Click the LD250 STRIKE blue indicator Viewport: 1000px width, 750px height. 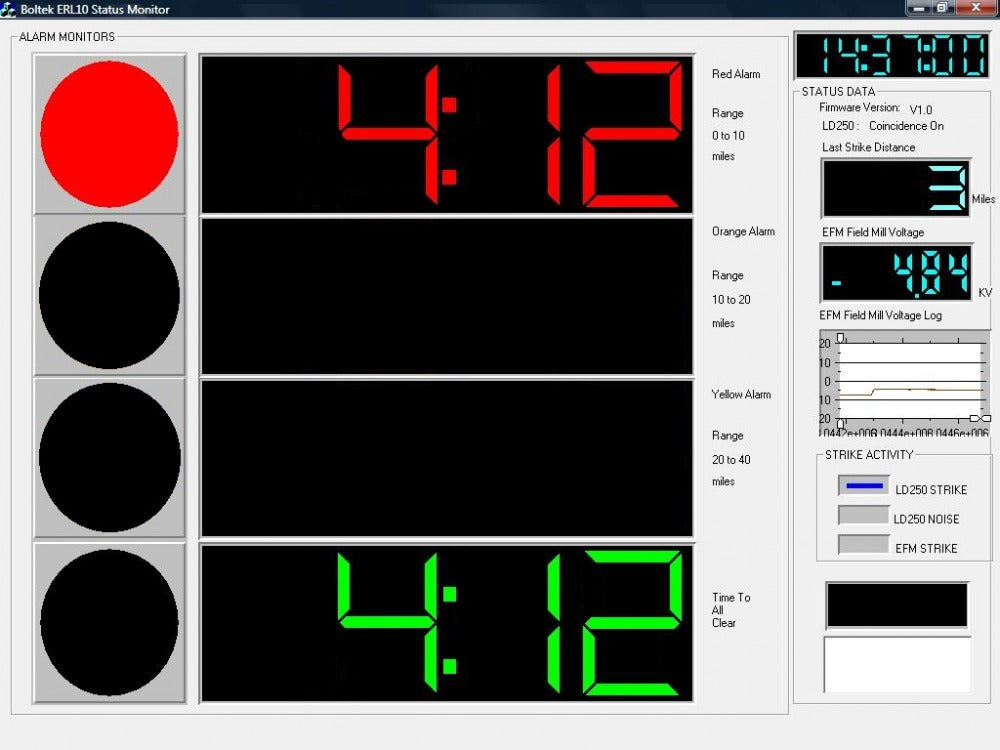click(x=864, y=487)
